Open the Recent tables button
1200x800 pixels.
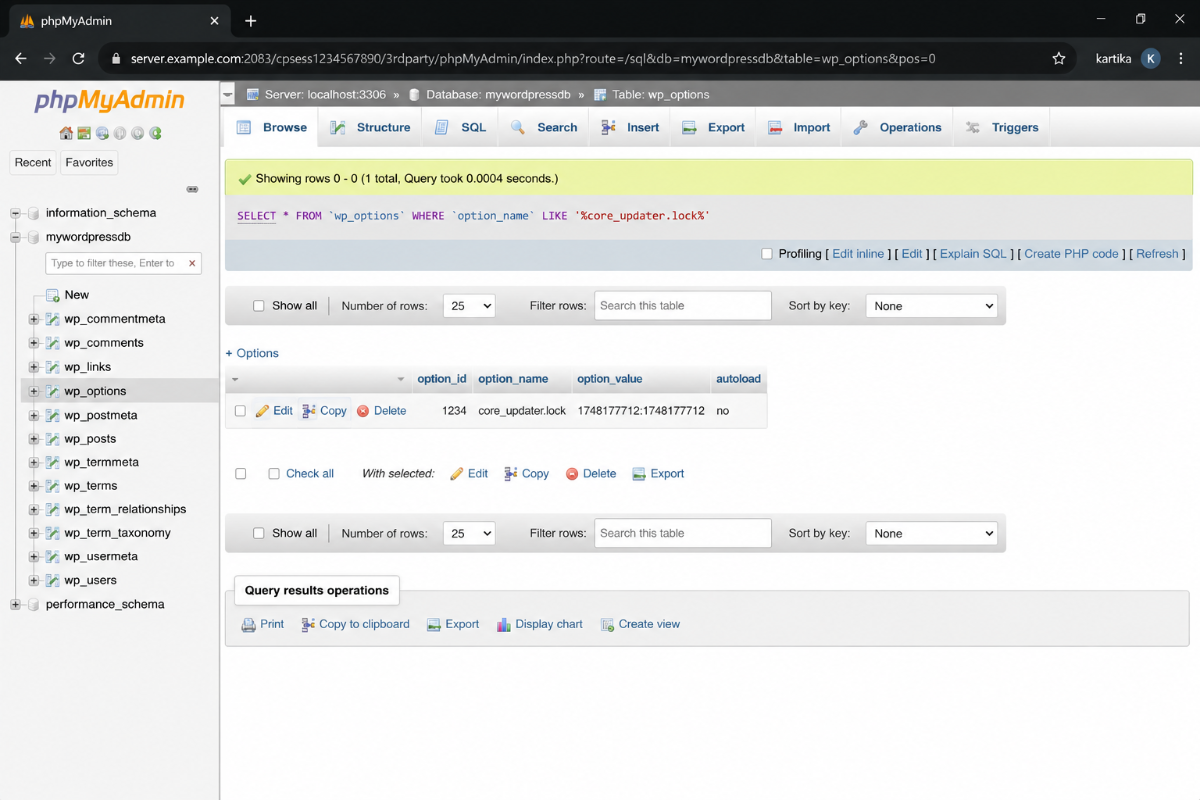(x=33, y=163)
